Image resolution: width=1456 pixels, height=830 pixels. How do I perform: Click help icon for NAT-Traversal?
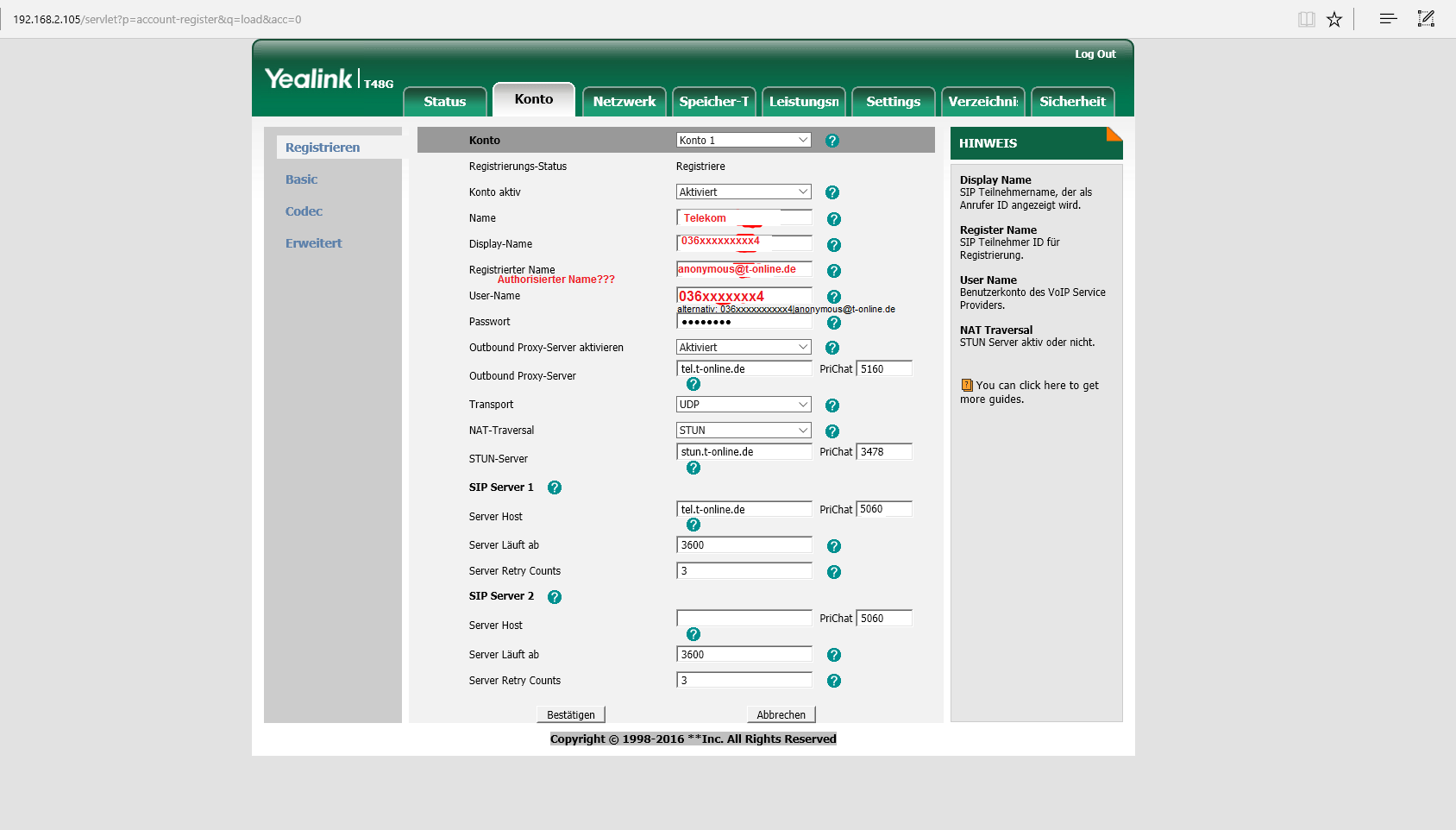[x=832, y=431]
